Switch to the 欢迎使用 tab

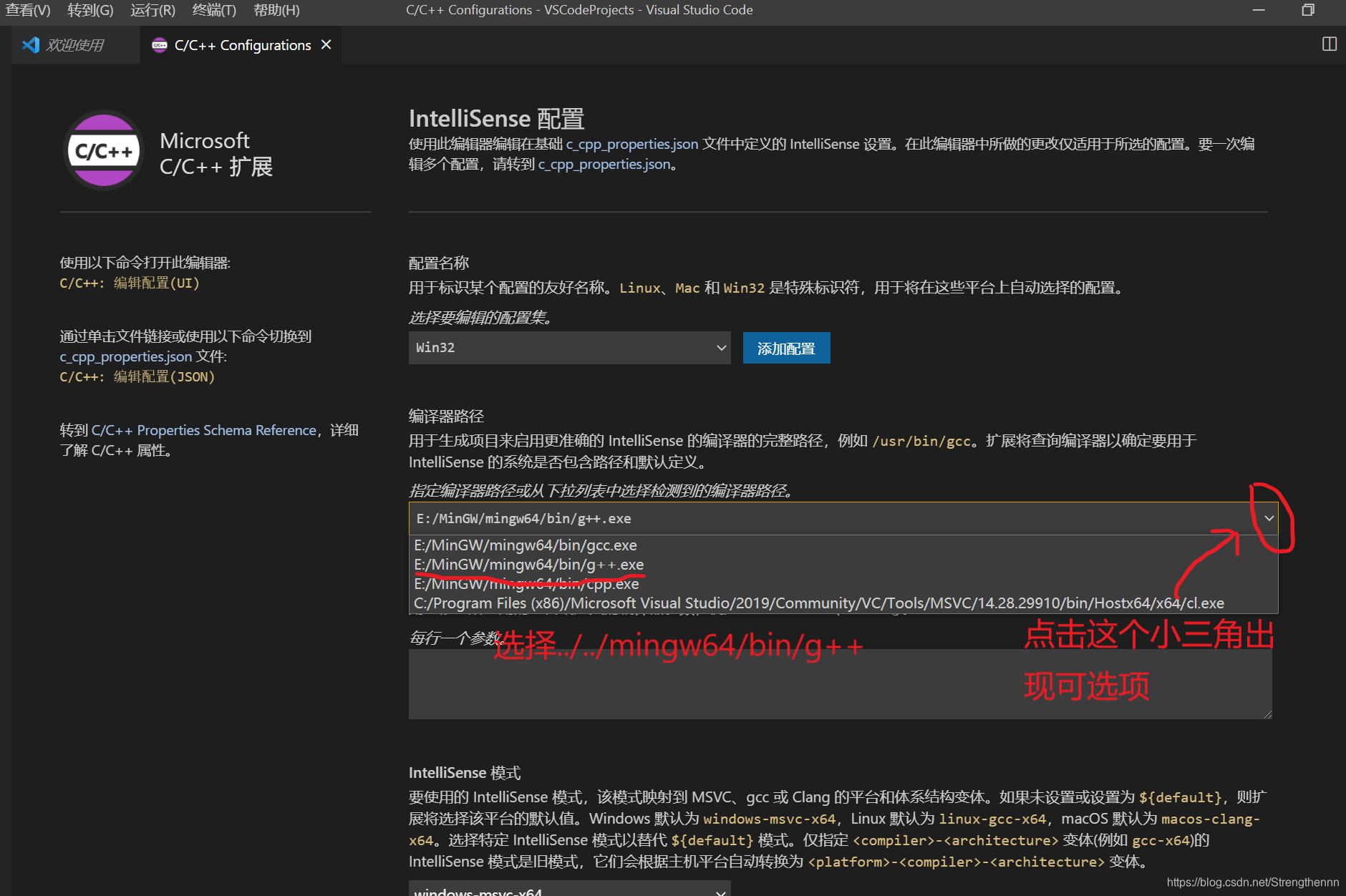coord(74,45)
